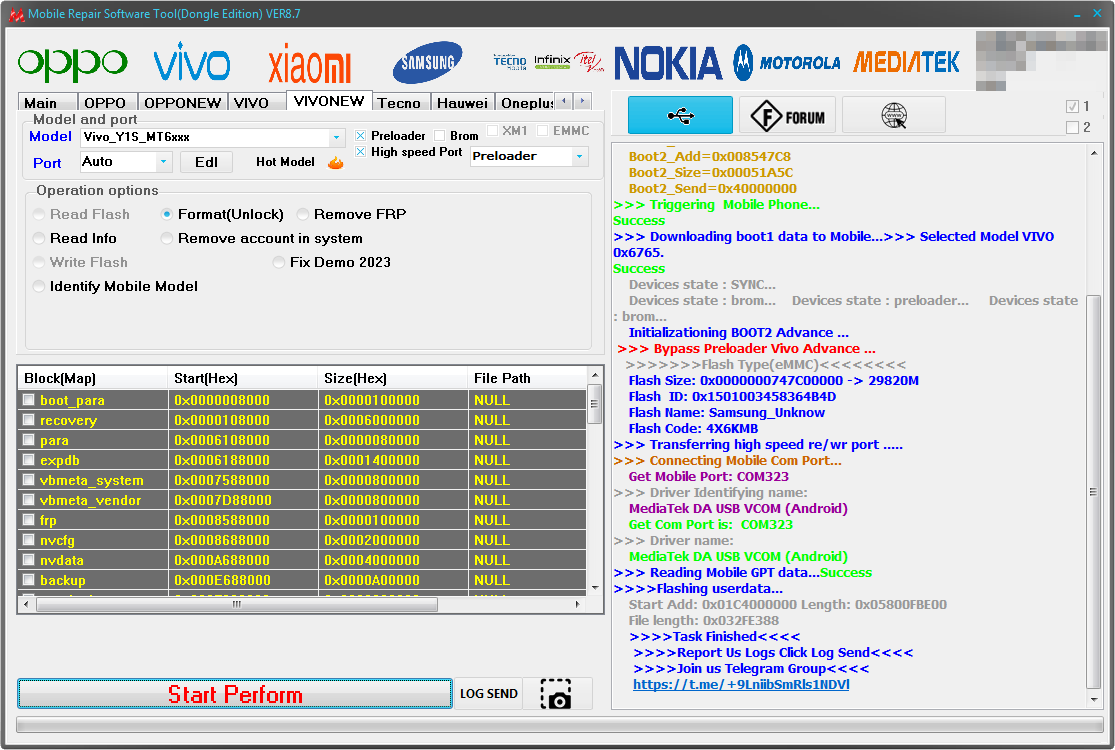1115x750 pixels.
Task: Click the Edl button
Action: [206, 162]
